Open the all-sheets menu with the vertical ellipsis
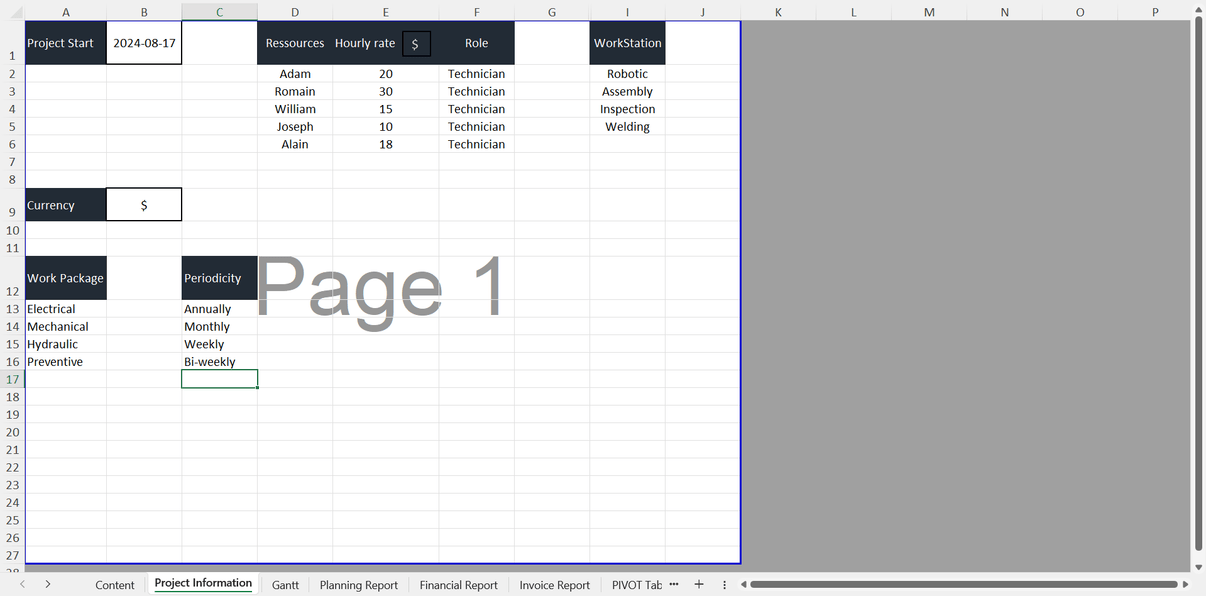Screen dimensions: 1206x596 pyautogui.click(x=723, y=584)
